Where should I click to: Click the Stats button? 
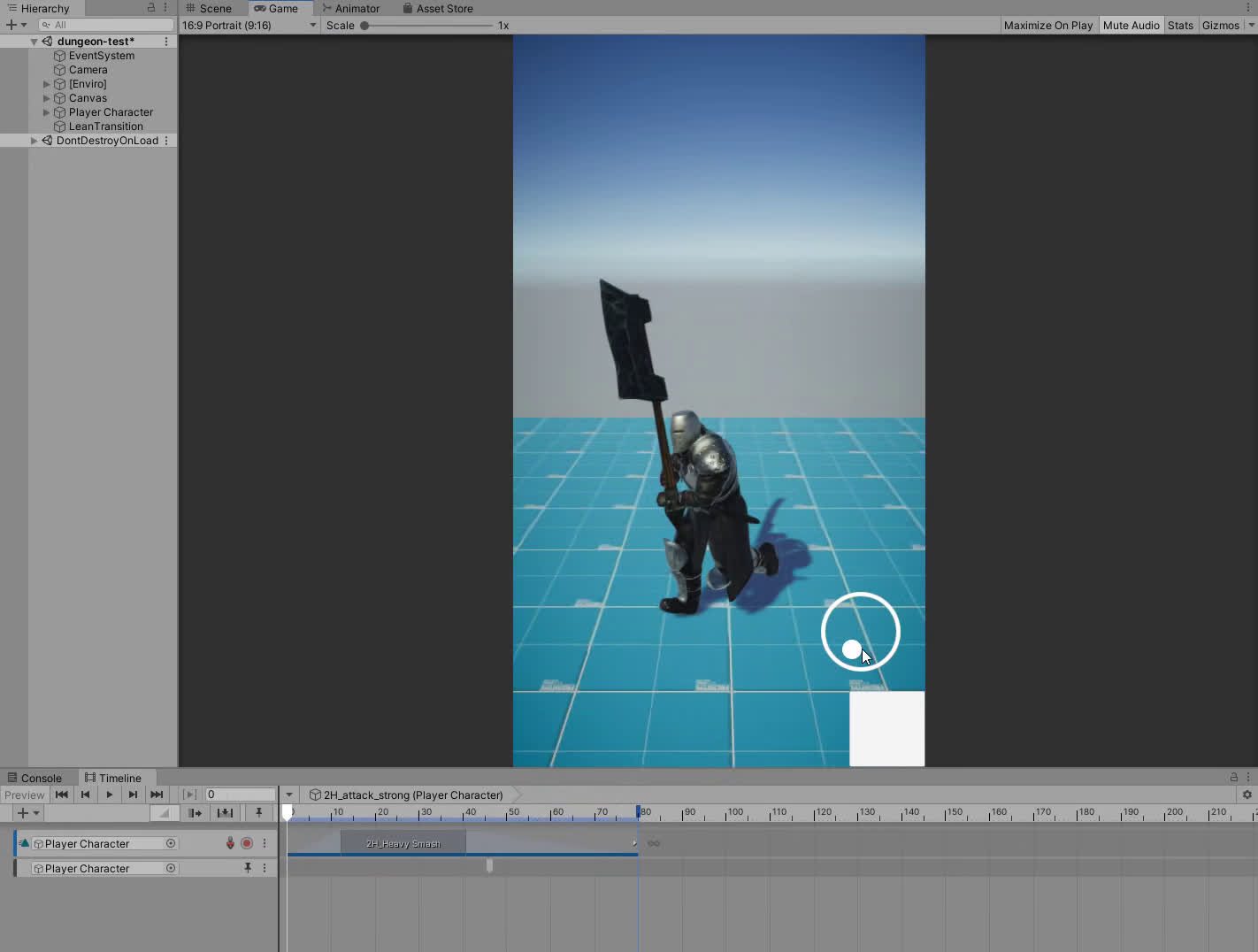(x=1180, y=26)
